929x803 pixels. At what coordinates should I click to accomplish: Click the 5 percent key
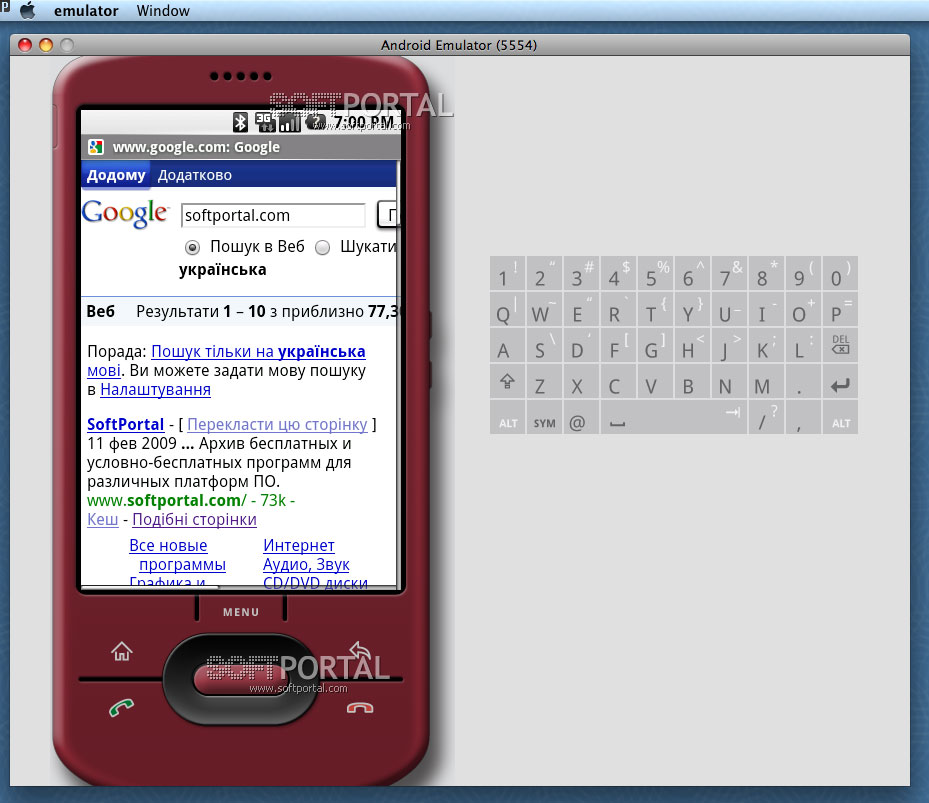coord(655,273)
